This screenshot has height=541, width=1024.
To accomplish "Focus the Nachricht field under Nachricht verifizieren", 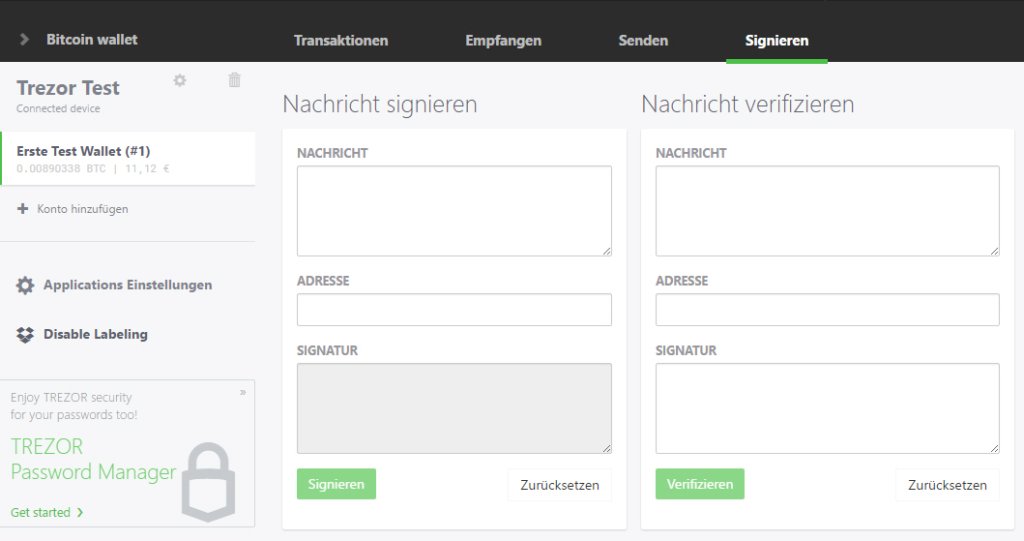I will coord(827,211).
